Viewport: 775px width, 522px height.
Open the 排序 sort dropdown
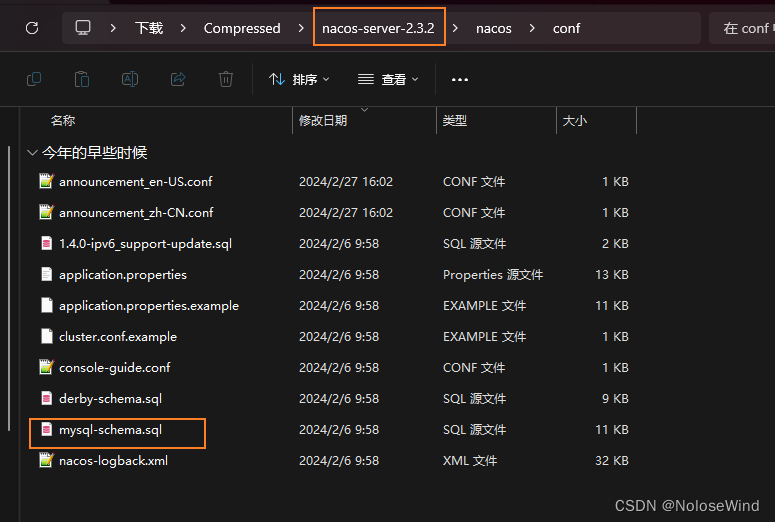[x=299, y=80]
